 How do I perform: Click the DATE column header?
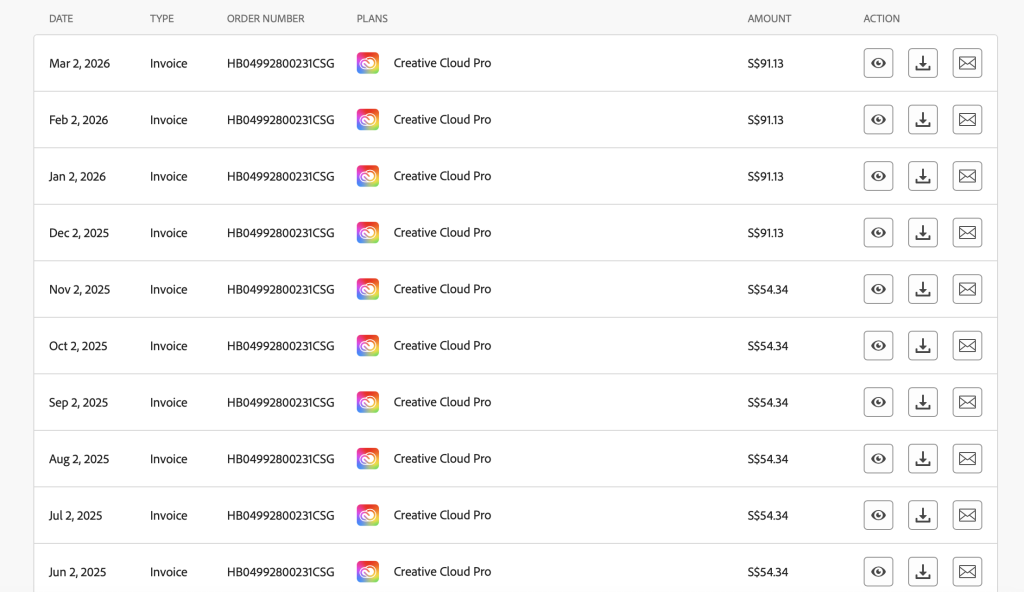point(61,19)
